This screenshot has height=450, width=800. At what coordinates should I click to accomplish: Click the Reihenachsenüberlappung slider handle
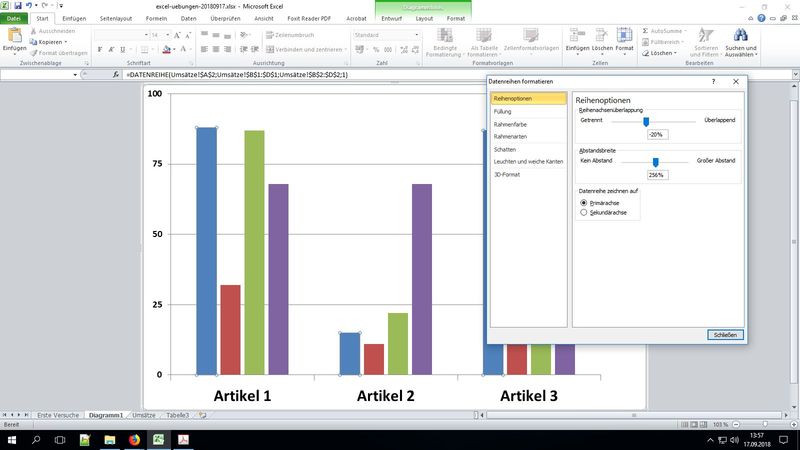coord(646,121)
